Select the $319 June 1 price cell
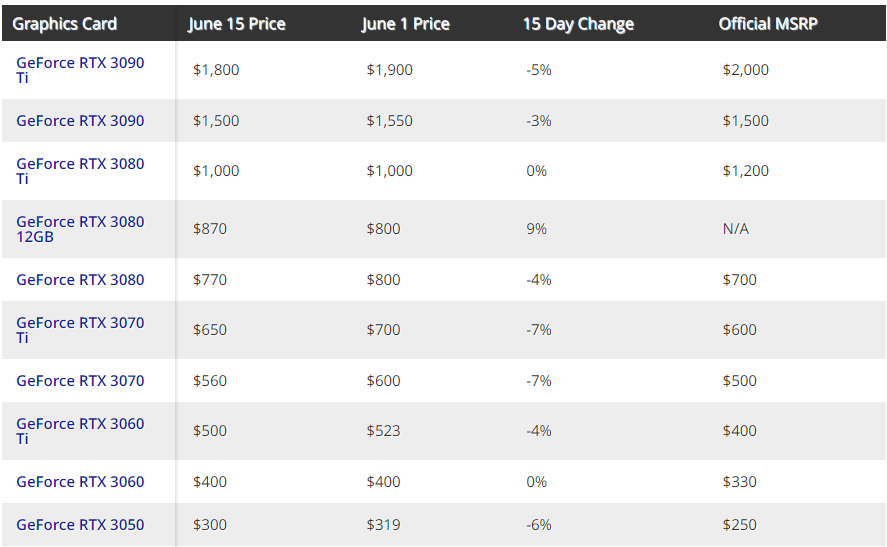The image size is (887, 547). pos(383,524)
